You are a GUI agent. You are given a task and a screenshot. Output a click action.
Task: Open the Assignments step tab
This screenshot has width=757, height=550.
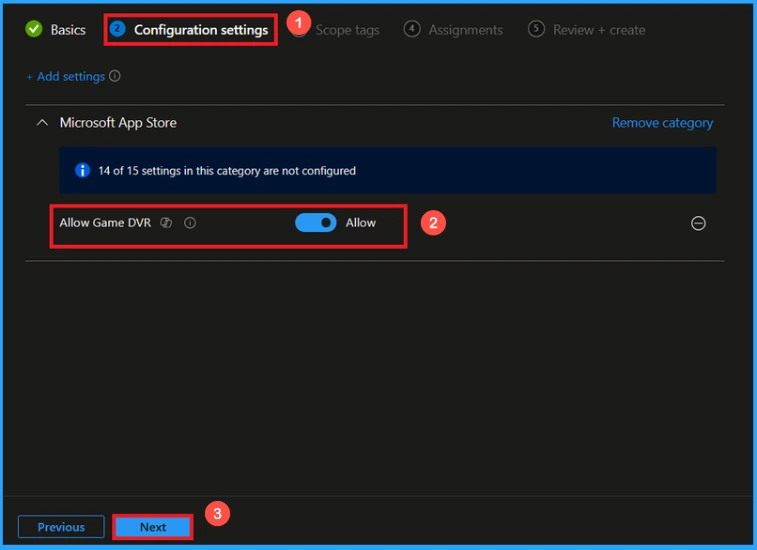point(453,29)
